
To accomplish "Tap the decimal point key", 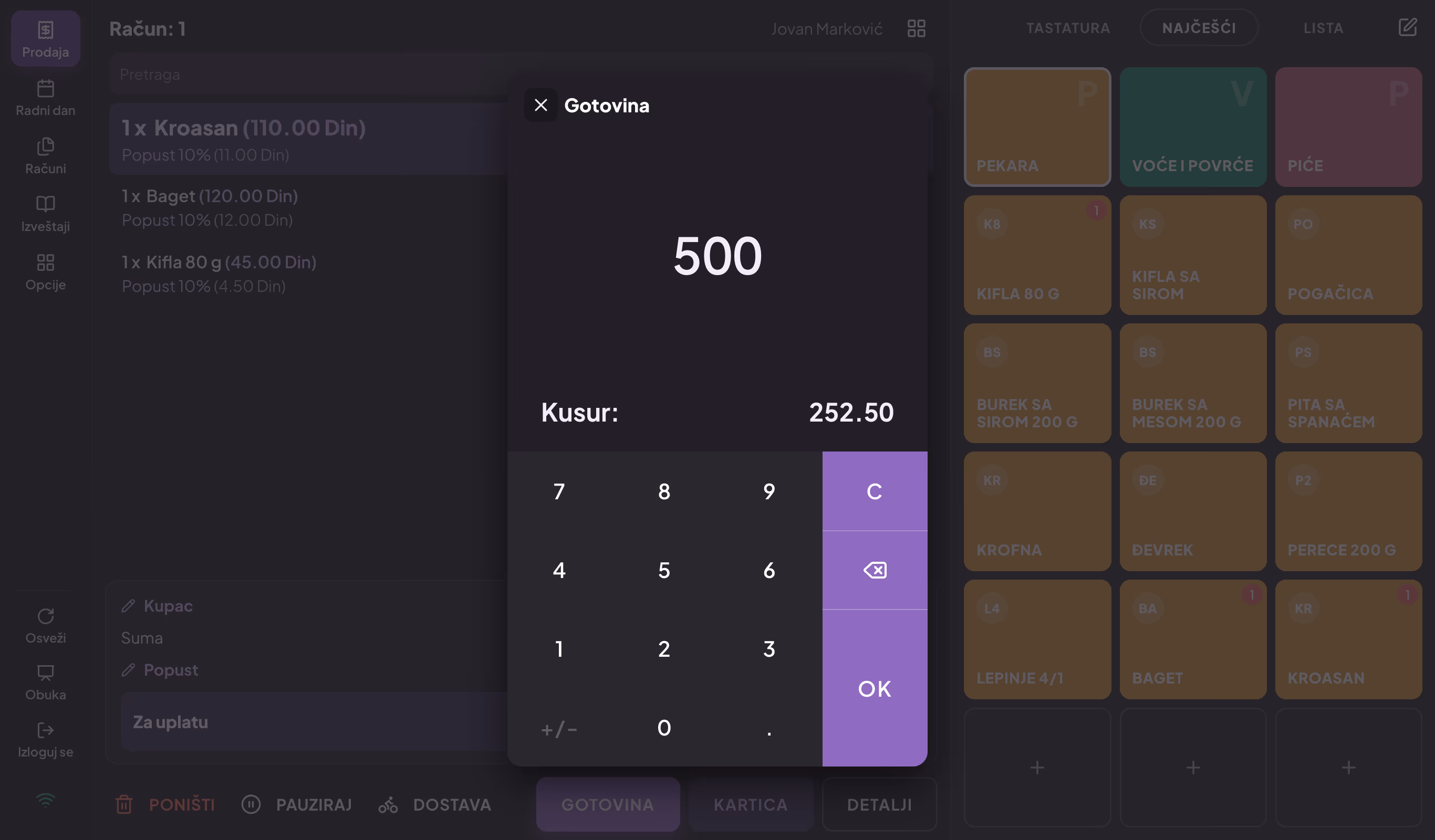I will click(x=769, y=727).
